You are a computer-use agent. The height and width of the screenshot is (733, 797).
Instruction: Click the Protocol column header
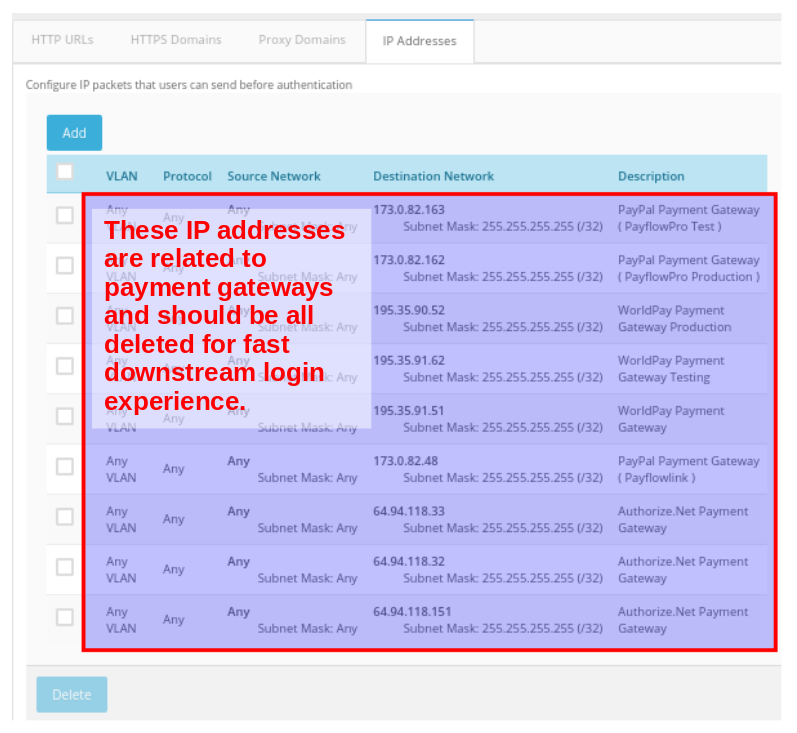pyautogui.click(x=187, y=176)
